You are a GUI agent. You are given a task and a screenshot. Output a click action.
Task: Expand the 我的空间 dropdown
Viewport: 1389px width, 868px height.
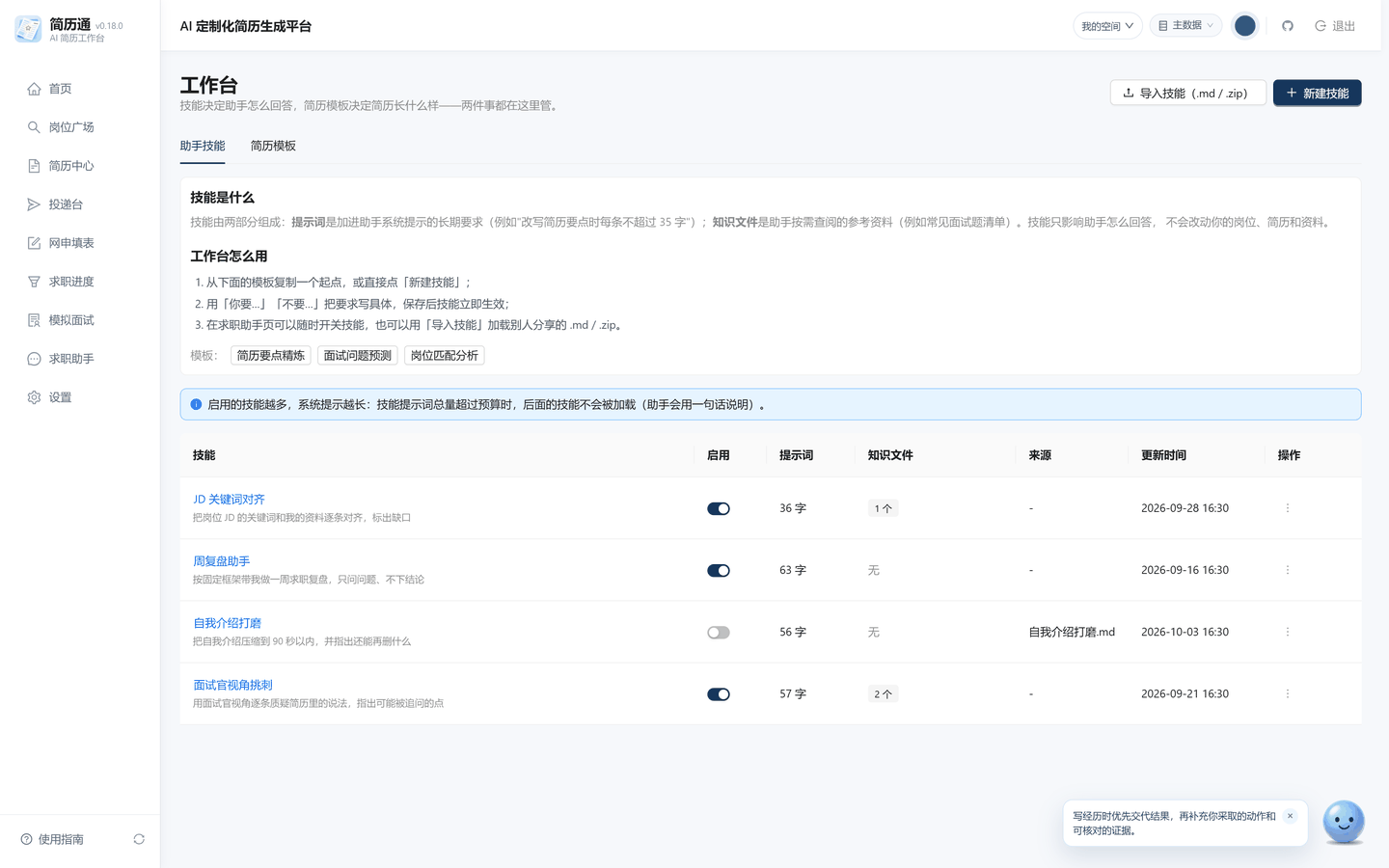1107,26
